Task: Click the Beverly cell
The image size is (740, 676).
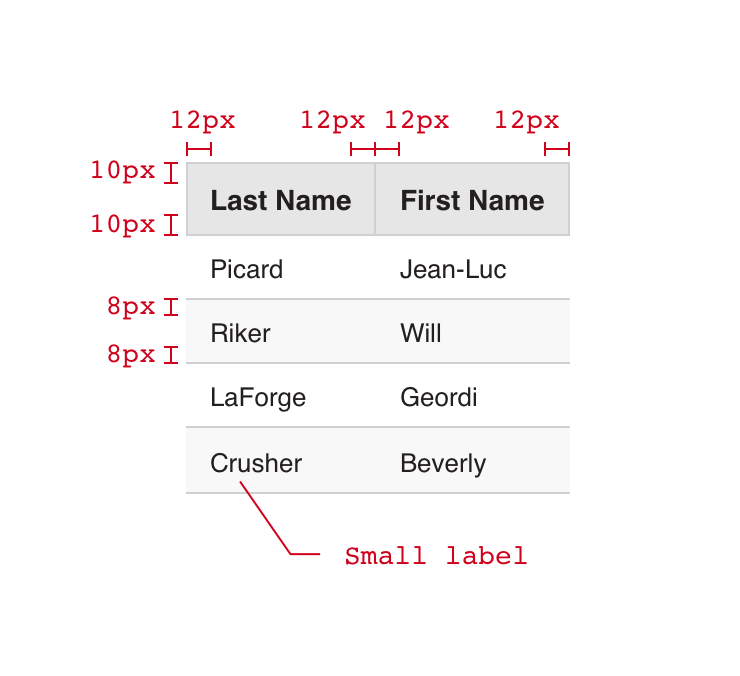Action: [x=443, y=463]
